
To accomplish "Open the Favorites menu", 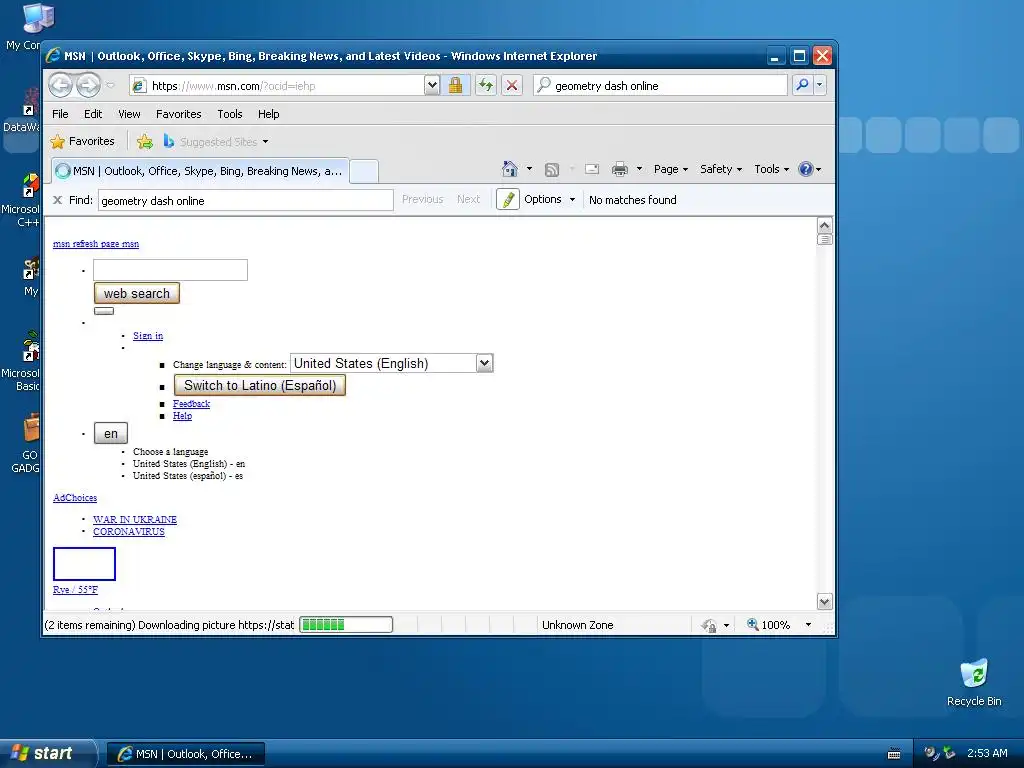I will click(178, 114).
